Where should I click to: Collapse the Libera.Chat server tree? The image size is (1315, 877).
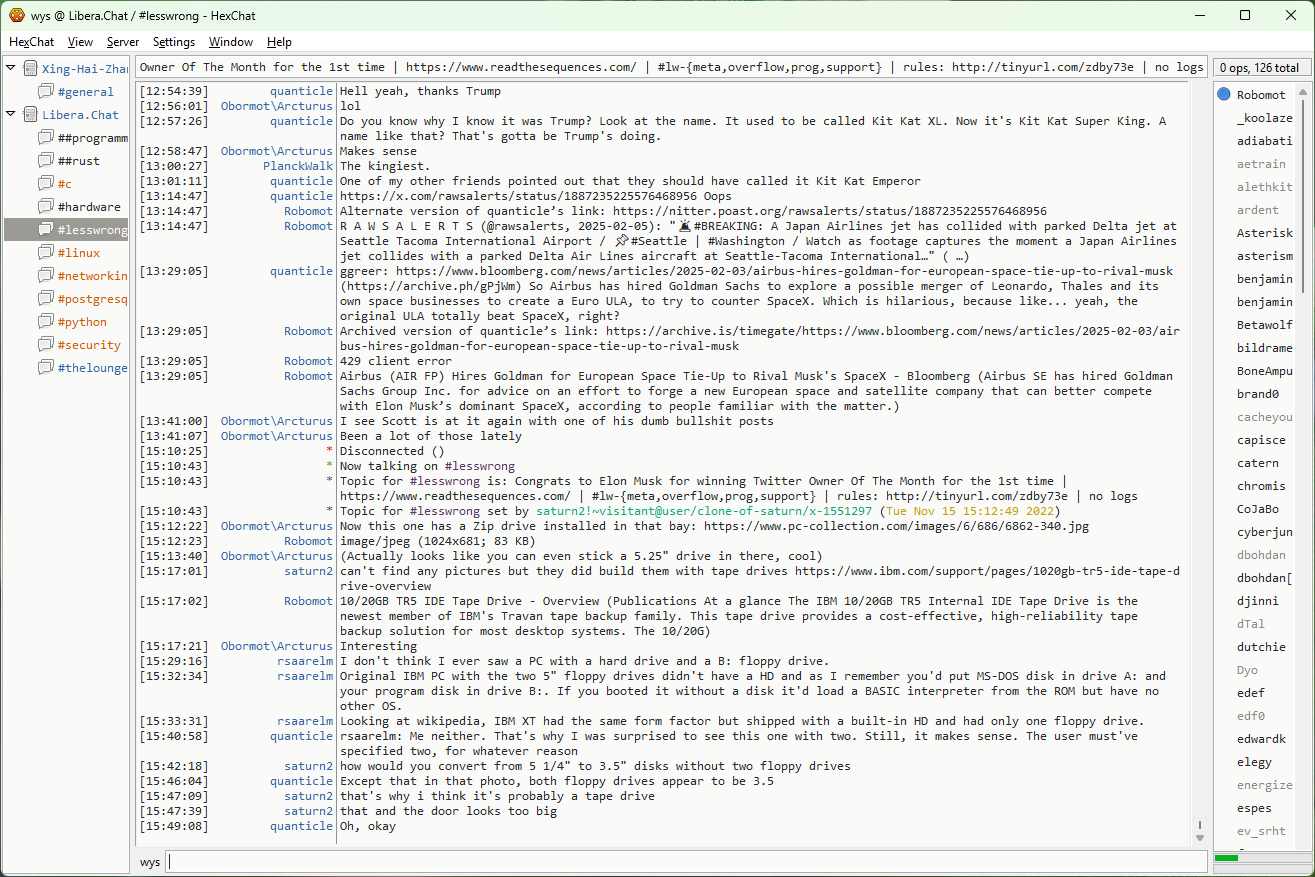point(11,115)
